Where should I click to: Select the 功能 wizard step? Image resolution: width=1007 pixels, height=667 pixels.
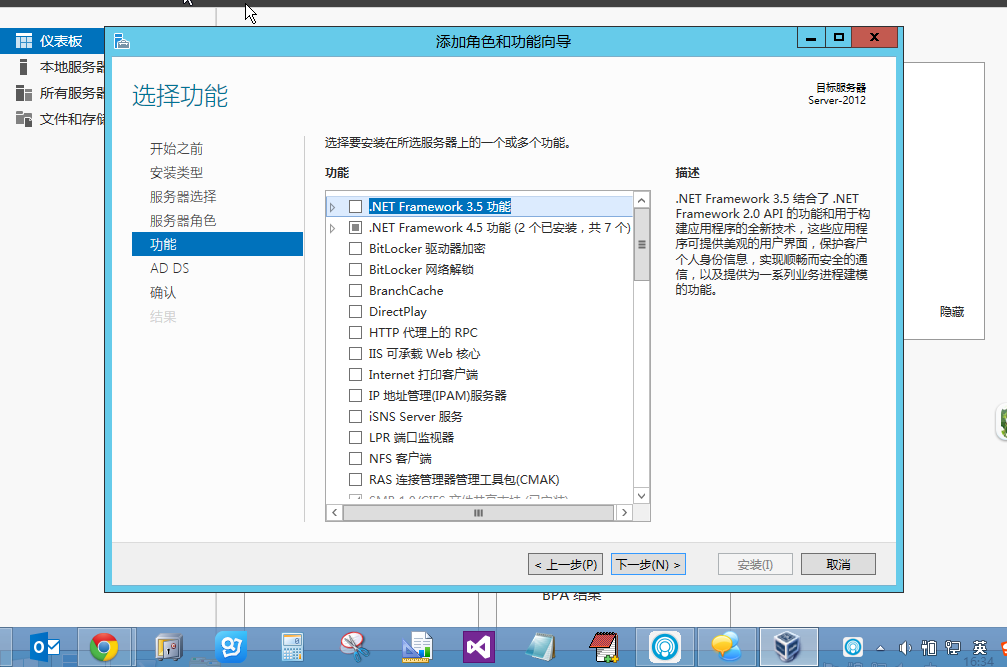[x=217, y=244]
